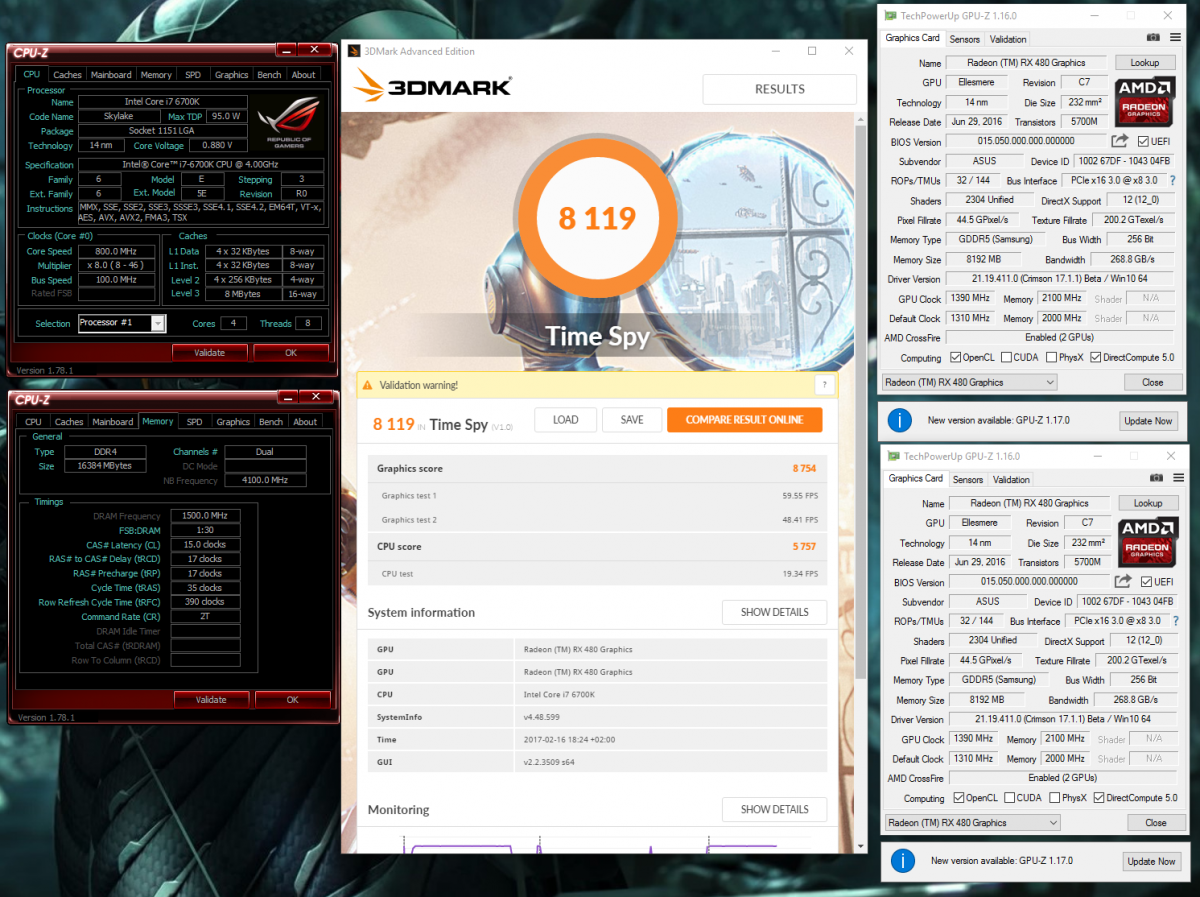The height and width of the screenshot is (897, 1200).
Task: Click the blue info icon beside lower Update Now
Action: [x=903, y=860]
